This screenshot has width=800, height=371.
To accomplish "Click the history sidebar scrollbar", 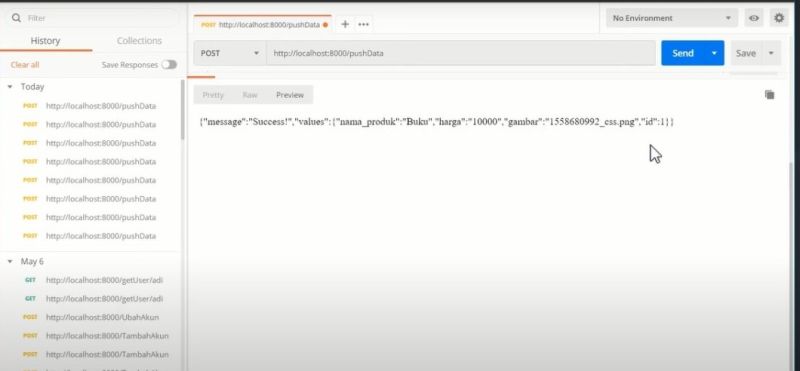I will [x=183, y=110].
